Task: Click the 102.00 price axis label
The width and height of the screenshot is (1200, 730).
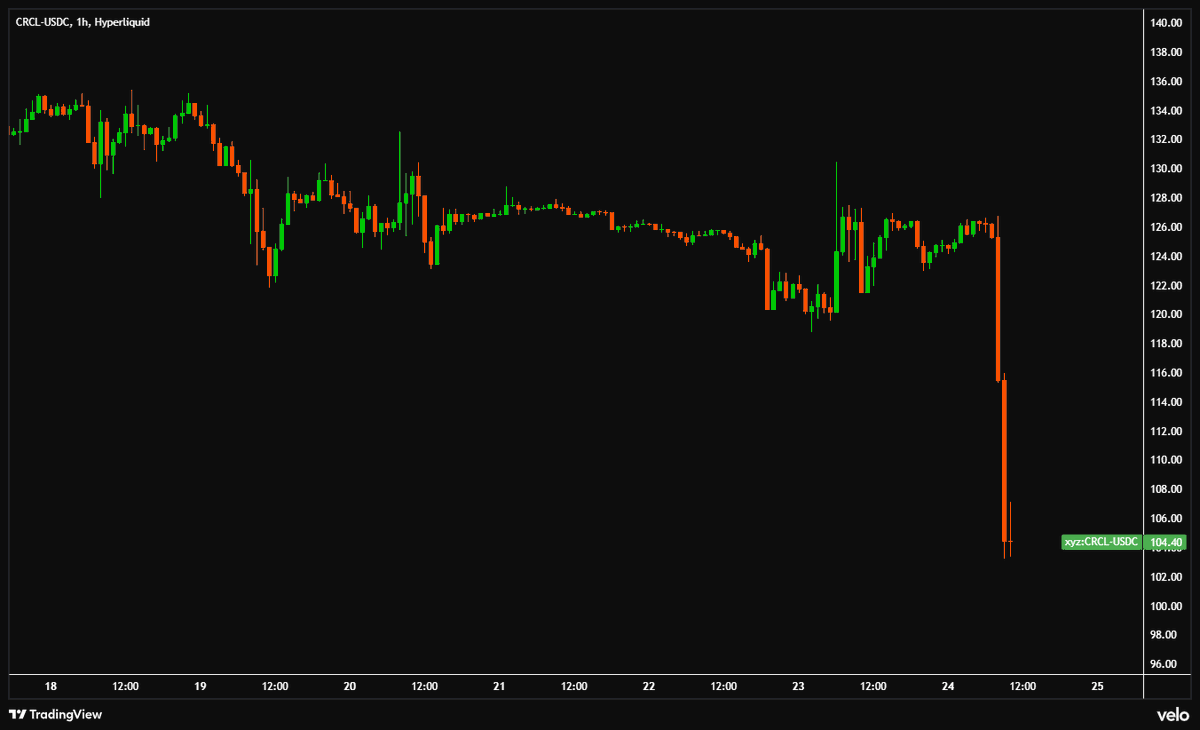Action: click(x=1167, y=577)
